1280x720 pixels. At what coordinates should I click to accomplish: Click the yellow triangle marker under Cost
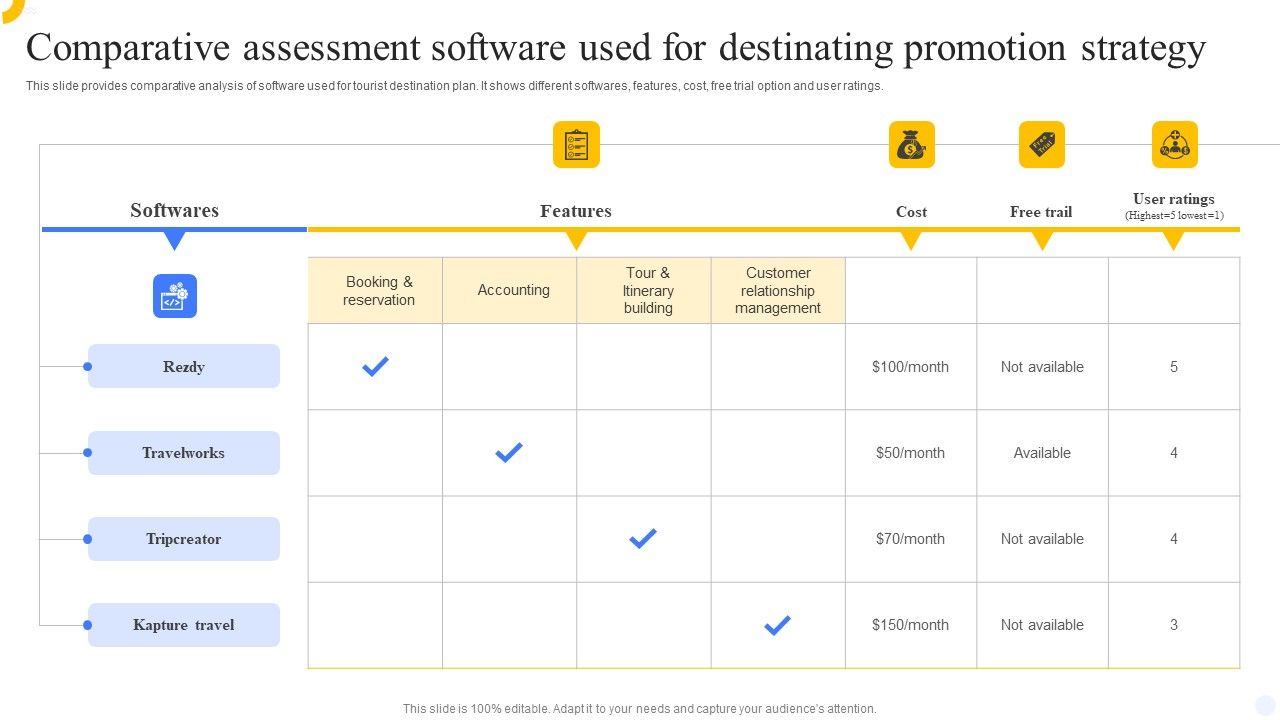coord(911,240)
